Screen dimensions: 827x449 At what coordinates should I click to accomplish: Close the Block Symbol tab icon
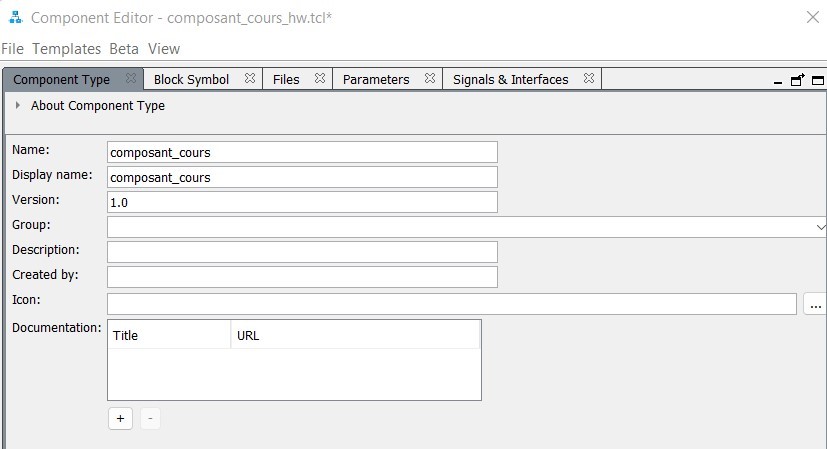pyautogui.click(x=250, y=79)
